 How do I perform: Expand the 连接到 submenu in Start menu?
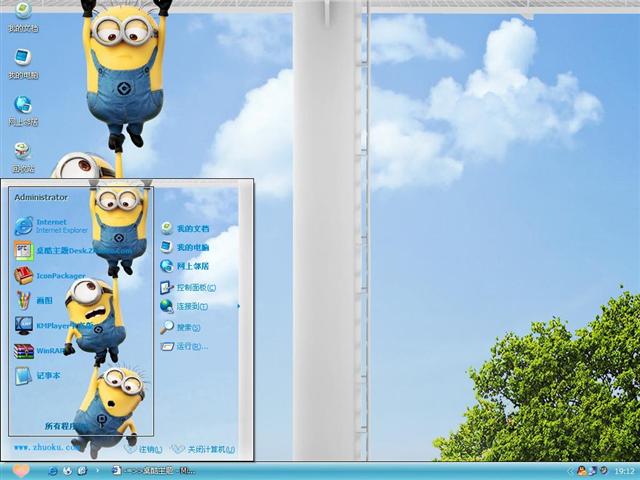pos(184,306)
